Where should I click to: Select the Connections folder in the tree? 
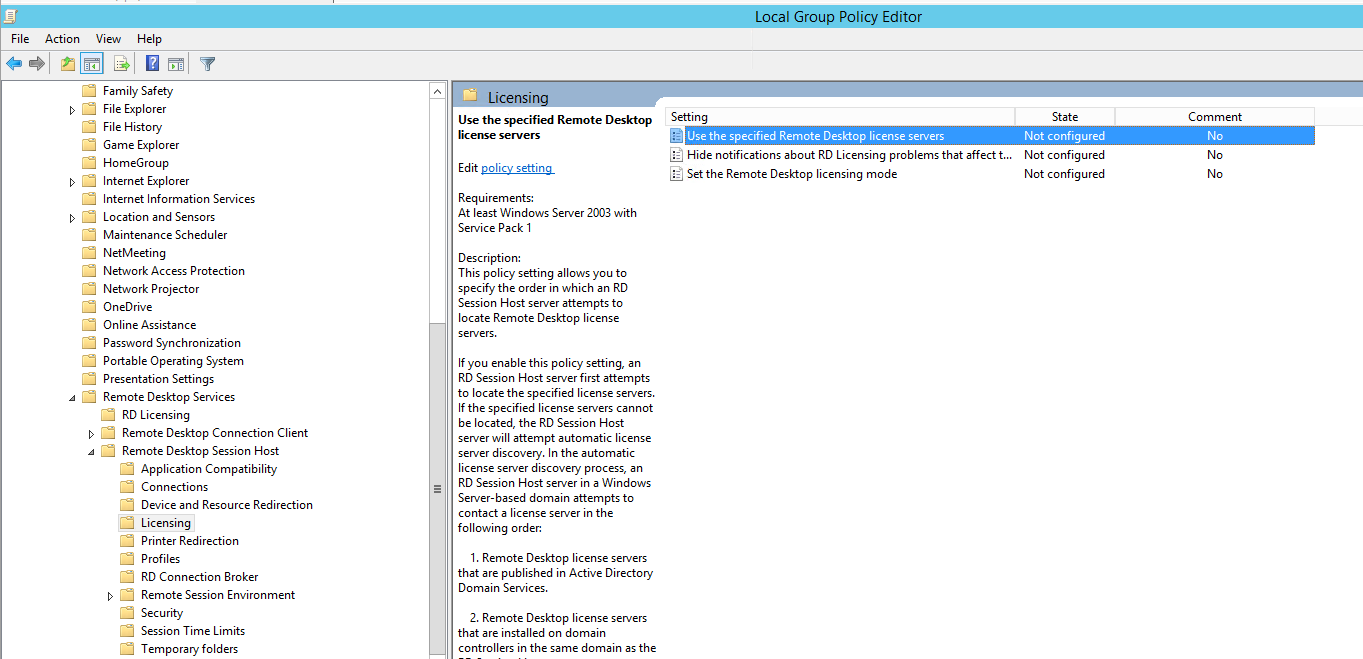tap(174, 487)
